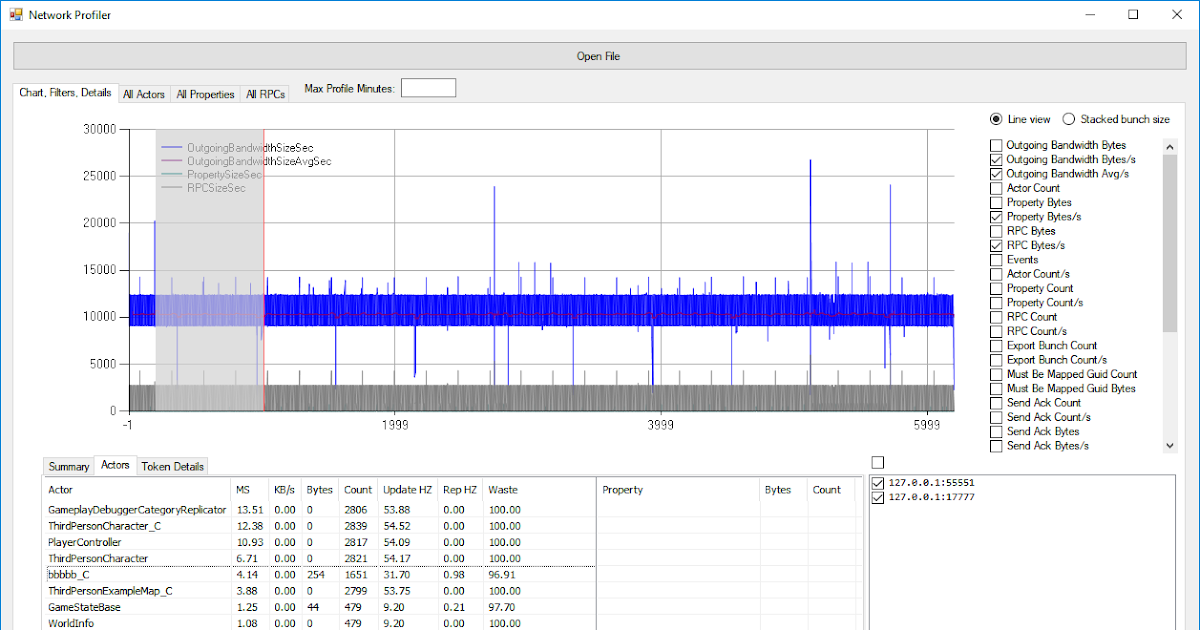
Task: Uncheck connection 127.0.0.1:17777
Action: point(879,497)
